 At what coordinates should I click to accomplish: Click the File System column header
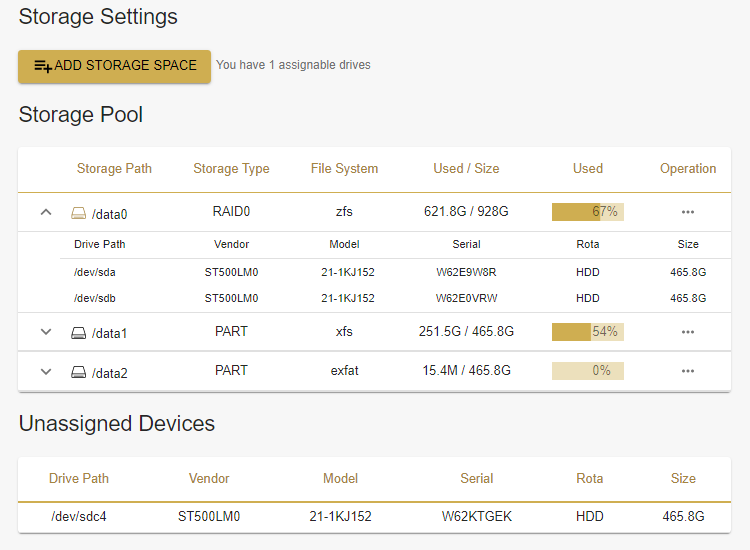click(344, 168)
